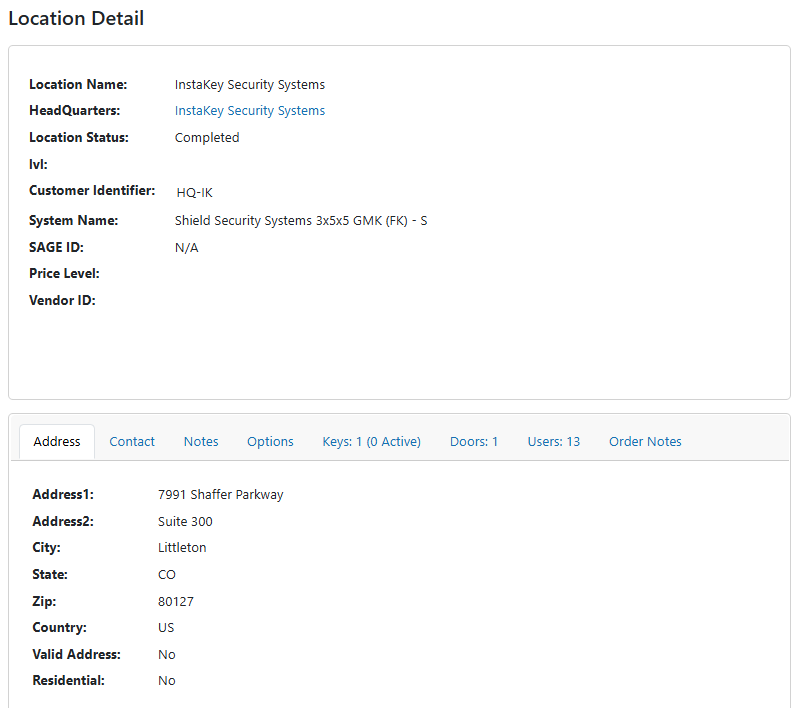Click the Customer Identifier value HQ-IK
The width and height of the screenshot is (802, 708).
pyautogui.click(x=194, y=193)
